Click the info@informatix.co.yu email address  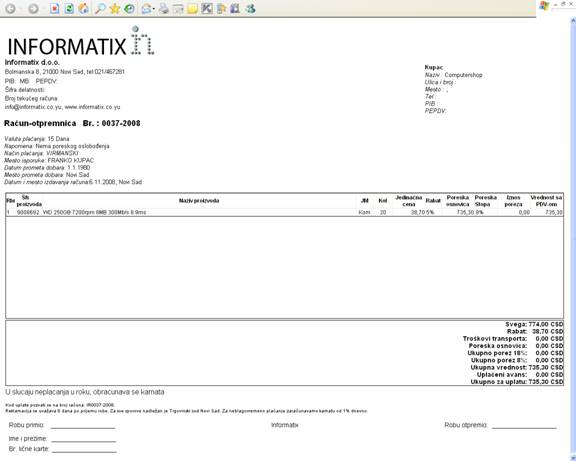[33, 107]
